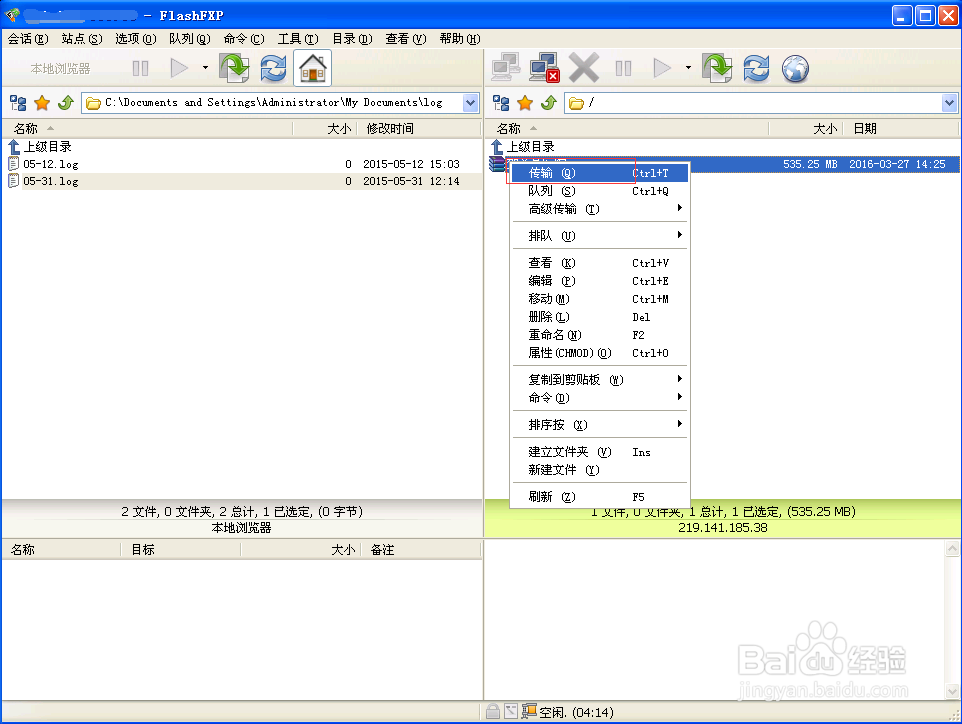
Task: Open the 队列 menu in menu bar
Action: [190, 39]
